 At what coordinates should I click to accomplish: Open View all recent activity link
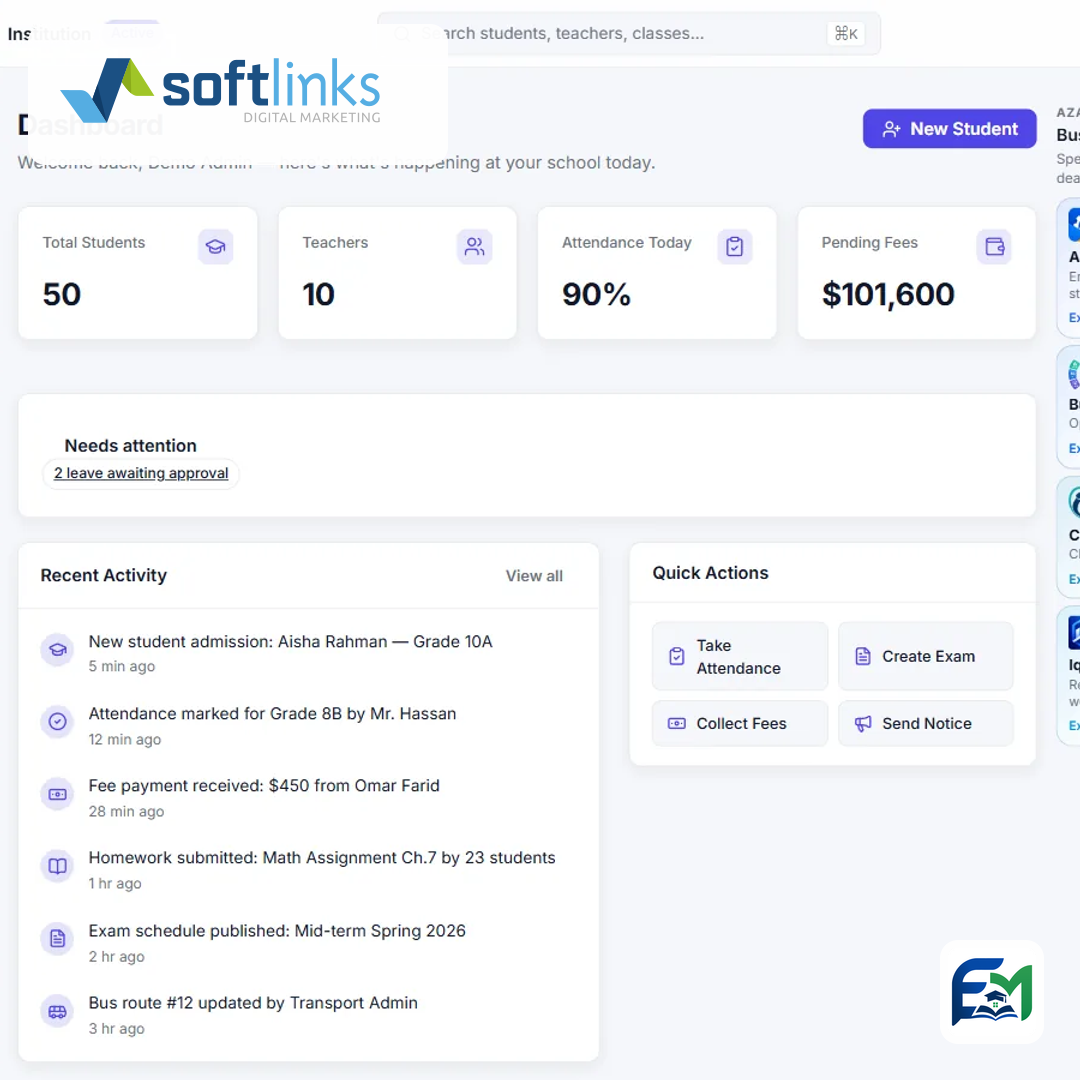[534, 576]
